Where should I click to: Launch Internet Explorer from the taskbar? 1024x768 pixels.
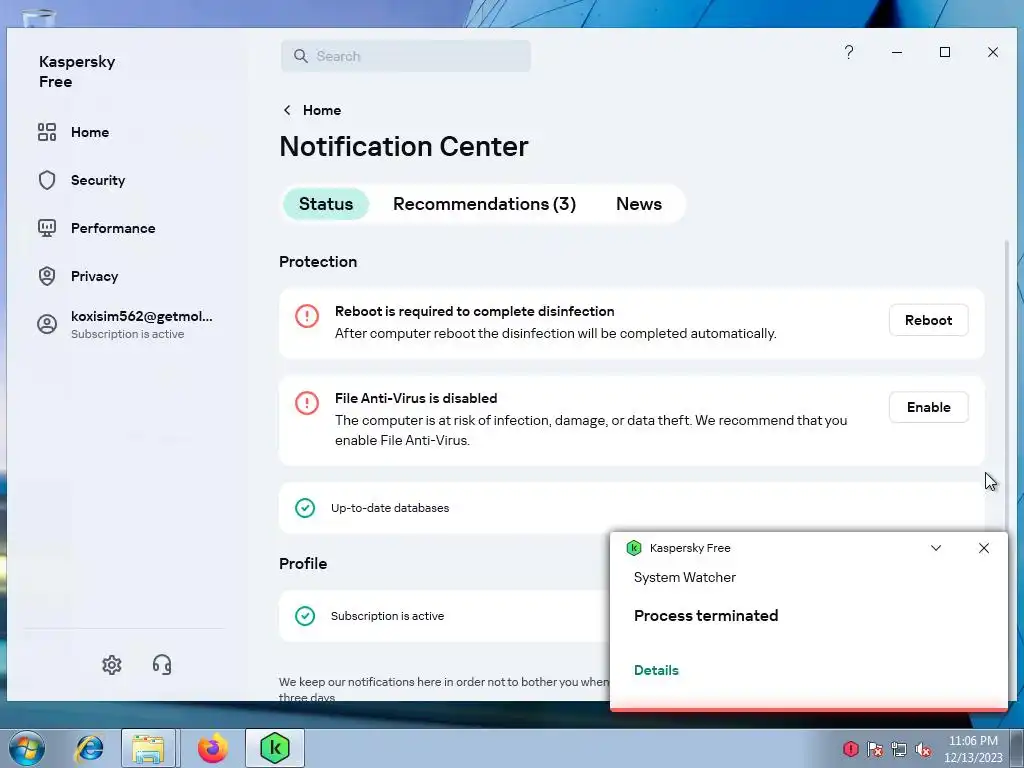(89, 748)
